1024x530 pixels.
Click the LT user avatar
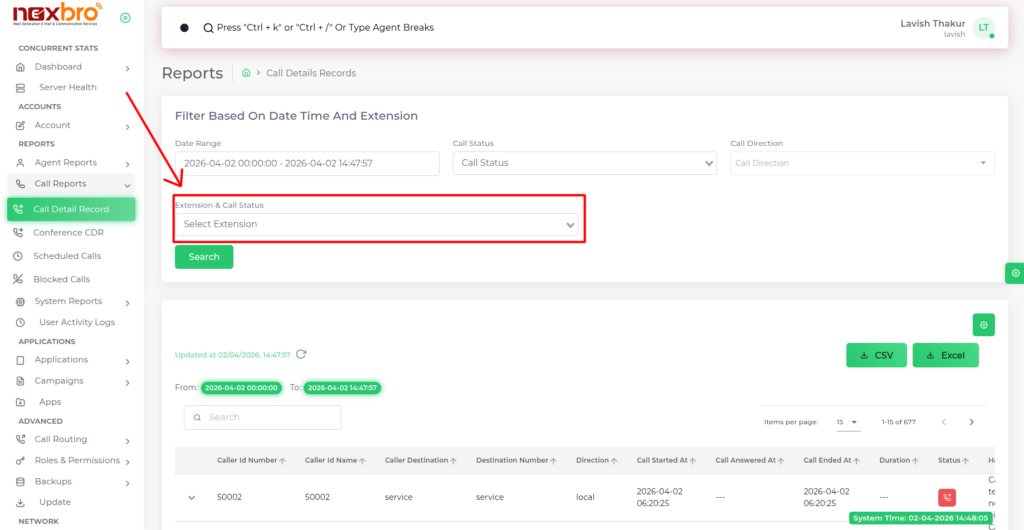(x=984, y=28)
